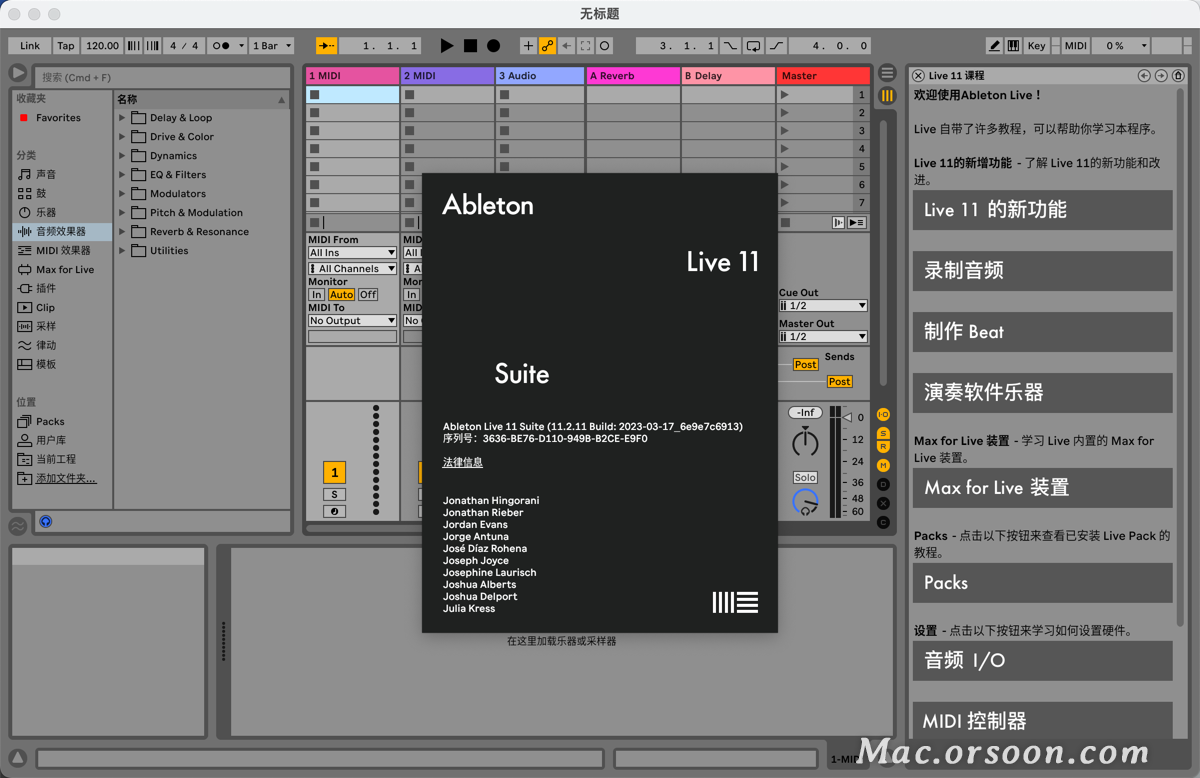The image size is (1200, 778).
Task: Toggle the Punch-In switch icon
Action: pos(731,46)
